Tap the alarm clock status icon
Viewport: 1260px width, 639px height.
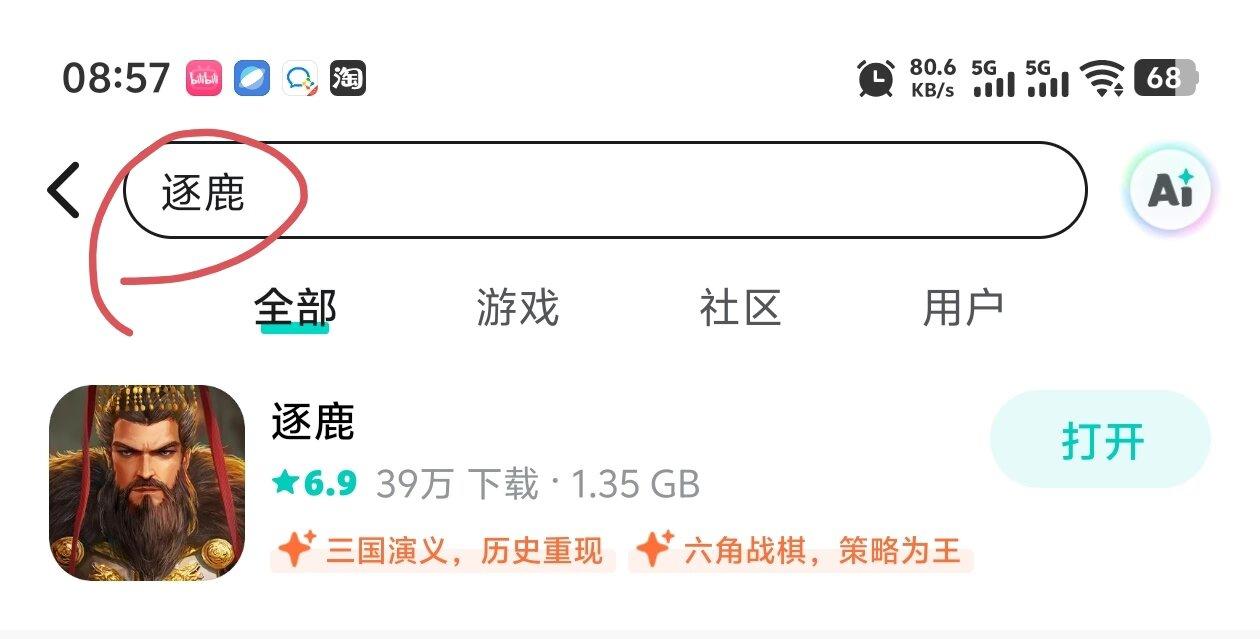(876, 78)
